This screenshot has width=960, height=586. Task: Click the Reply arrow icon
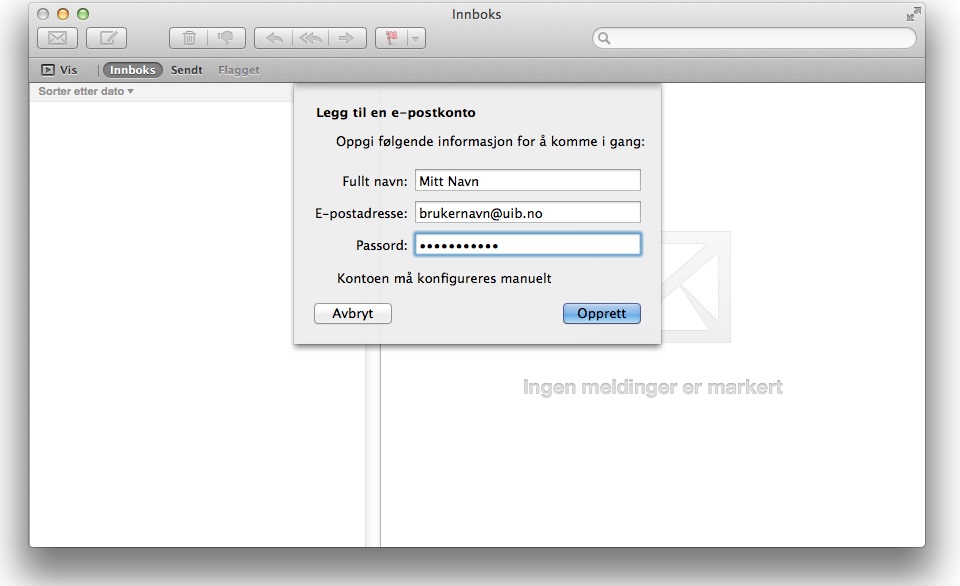[x=274, y=38]
